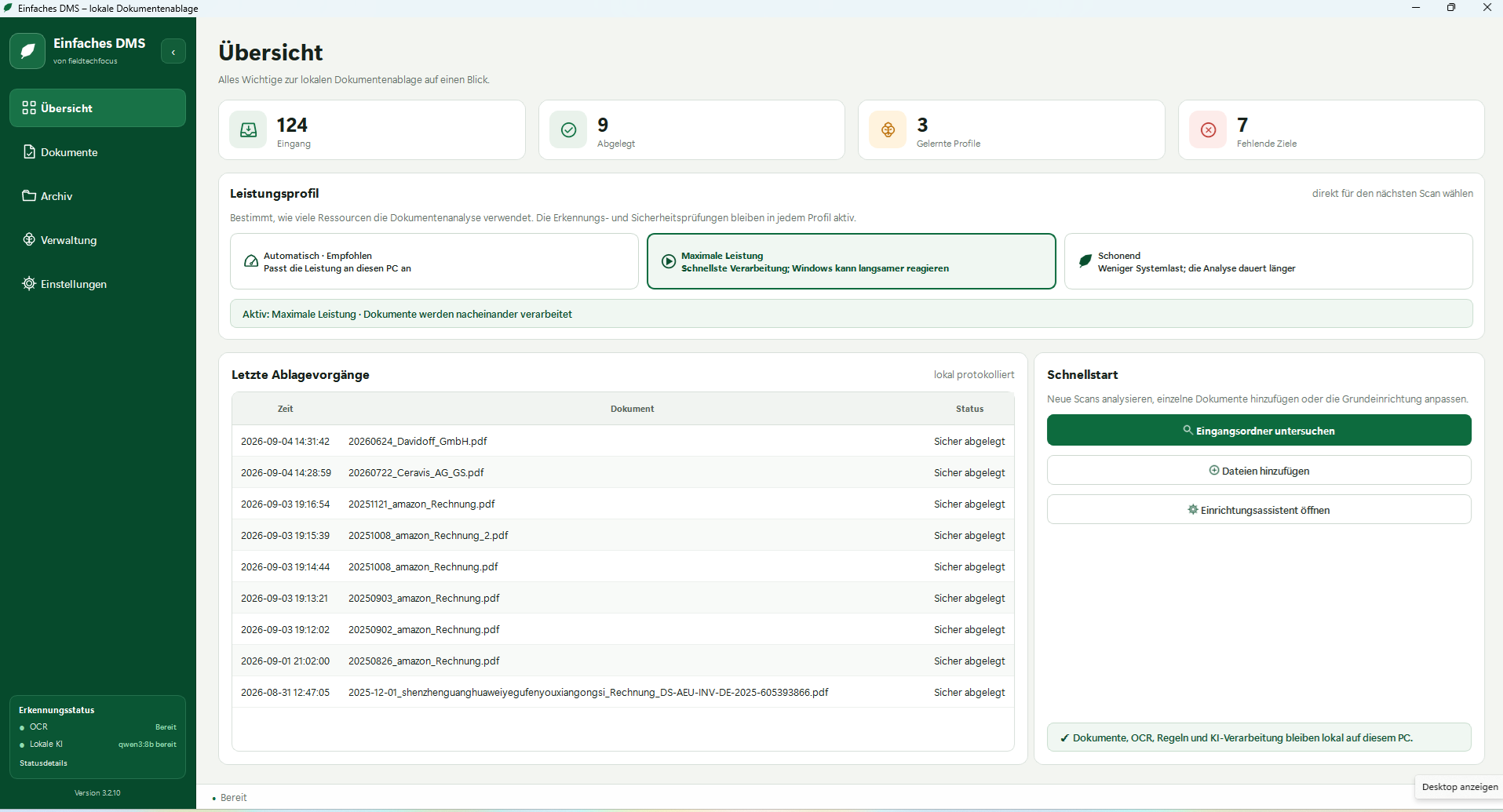Start Eingangsordner untersuchen scan

1259,431
